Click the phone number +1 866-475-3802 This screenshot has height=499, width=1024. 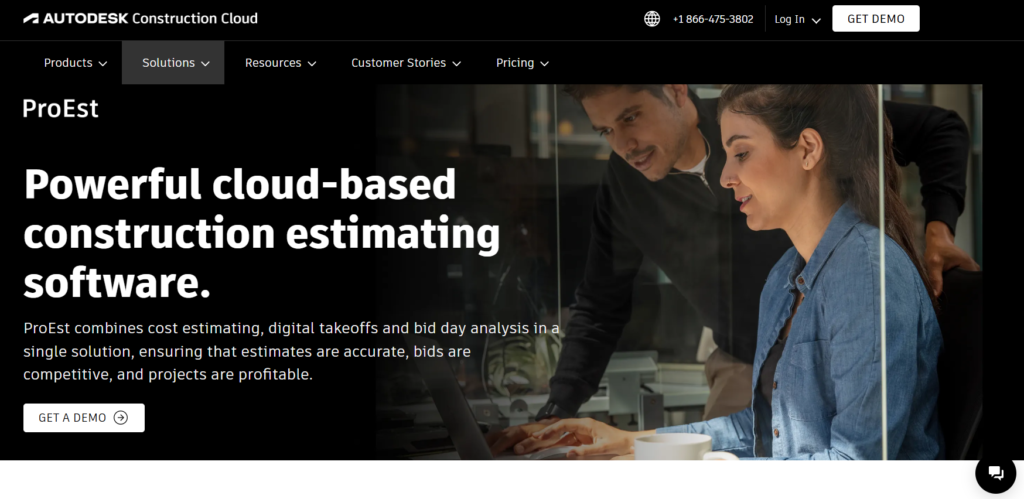(712, 19)
